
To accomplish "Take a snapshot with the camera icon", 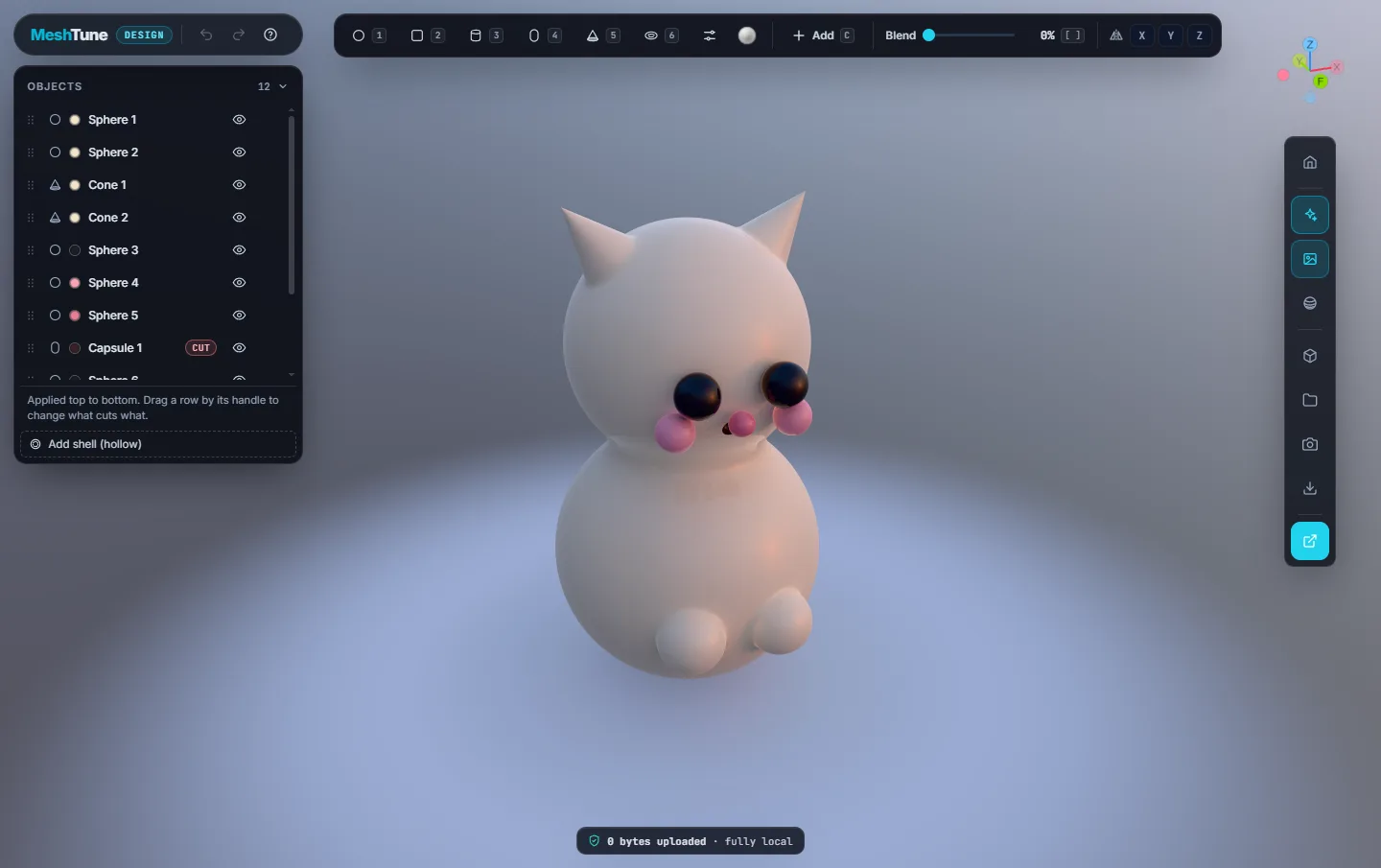I will click(1310, 444).
